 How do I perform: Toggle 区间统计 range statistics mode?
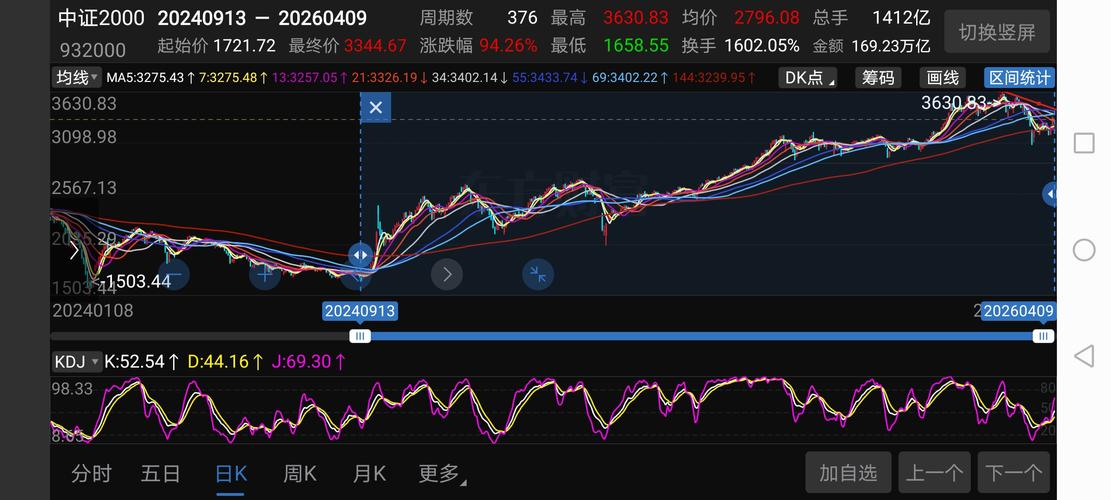click(1020, 78)
